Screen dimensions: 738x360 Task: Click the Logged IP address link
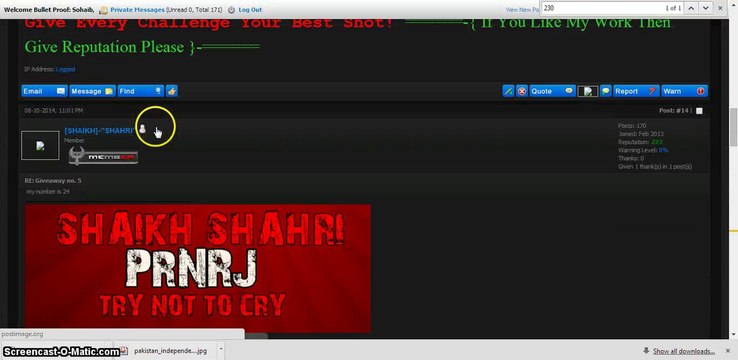(65, 69)
